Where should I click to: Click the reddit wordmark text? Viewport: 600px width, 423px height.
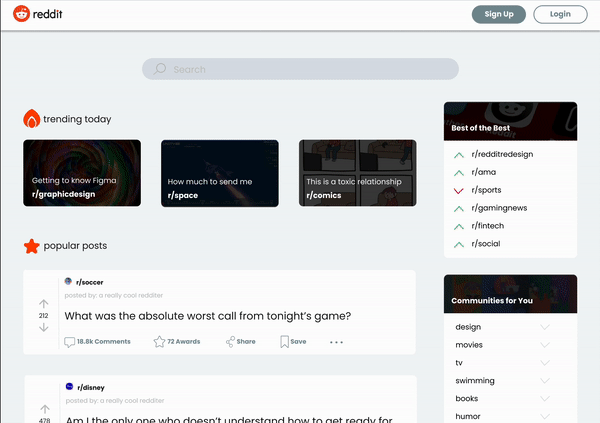tap(47, 14)
